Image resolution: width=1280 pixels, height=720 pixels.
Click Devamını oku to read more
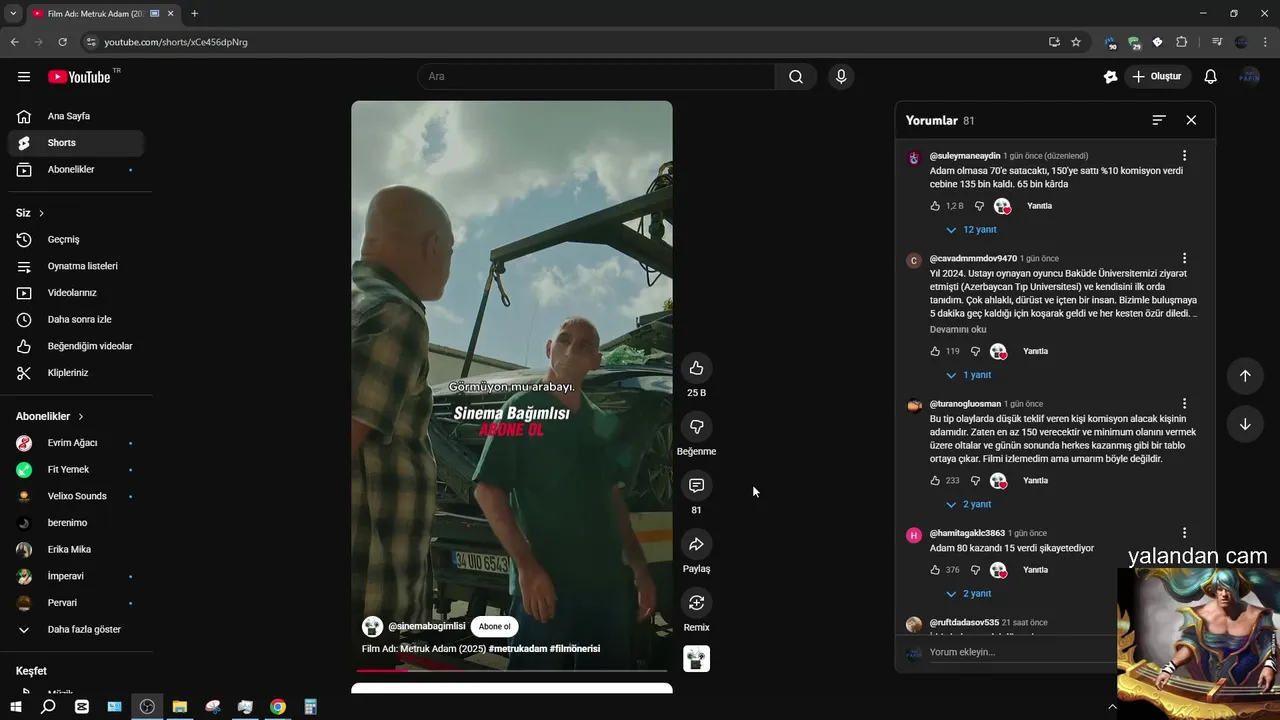pos(958,329)
